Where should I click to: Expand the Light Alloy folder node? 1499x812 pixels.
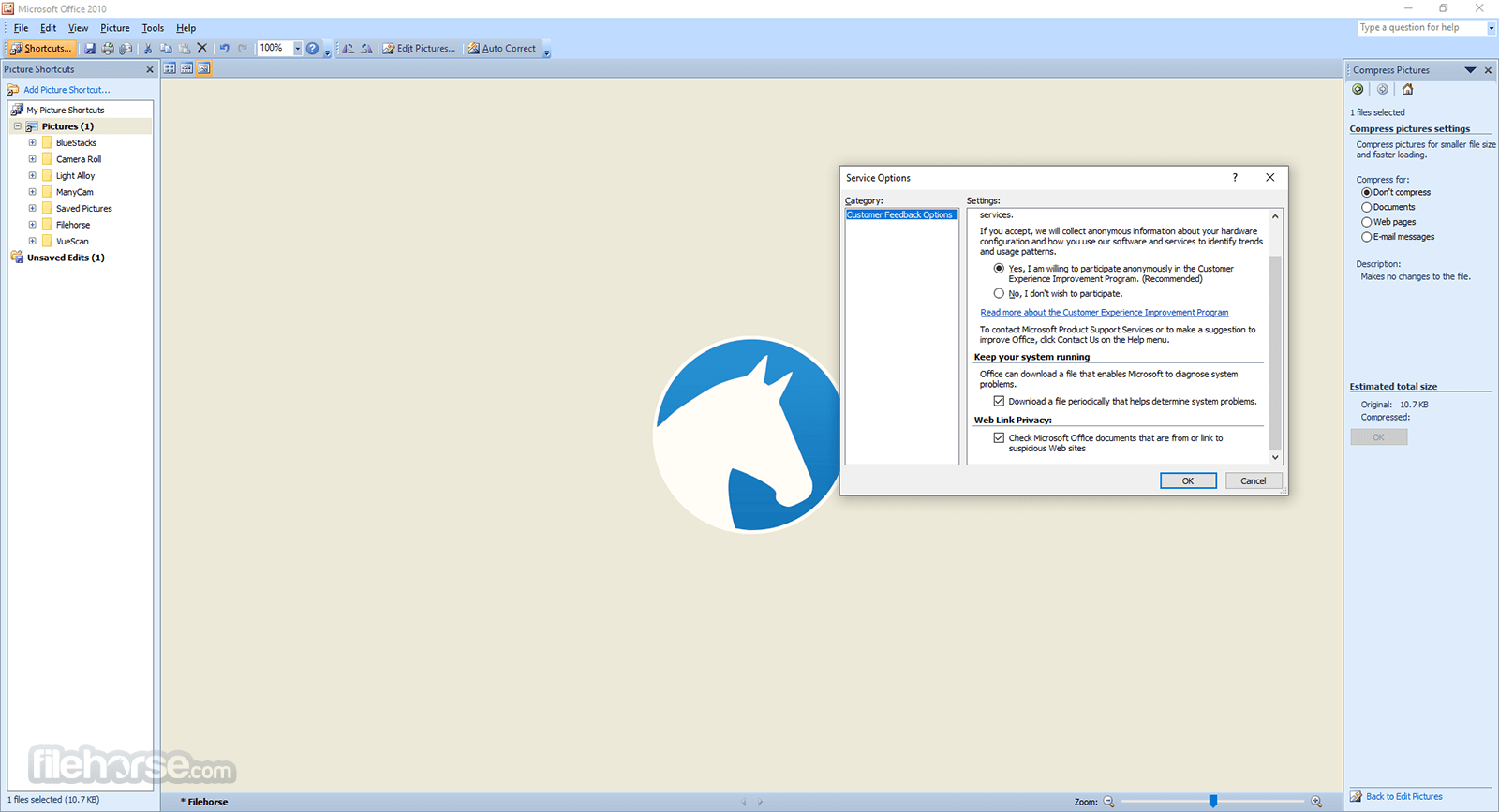tap(33, 176)
